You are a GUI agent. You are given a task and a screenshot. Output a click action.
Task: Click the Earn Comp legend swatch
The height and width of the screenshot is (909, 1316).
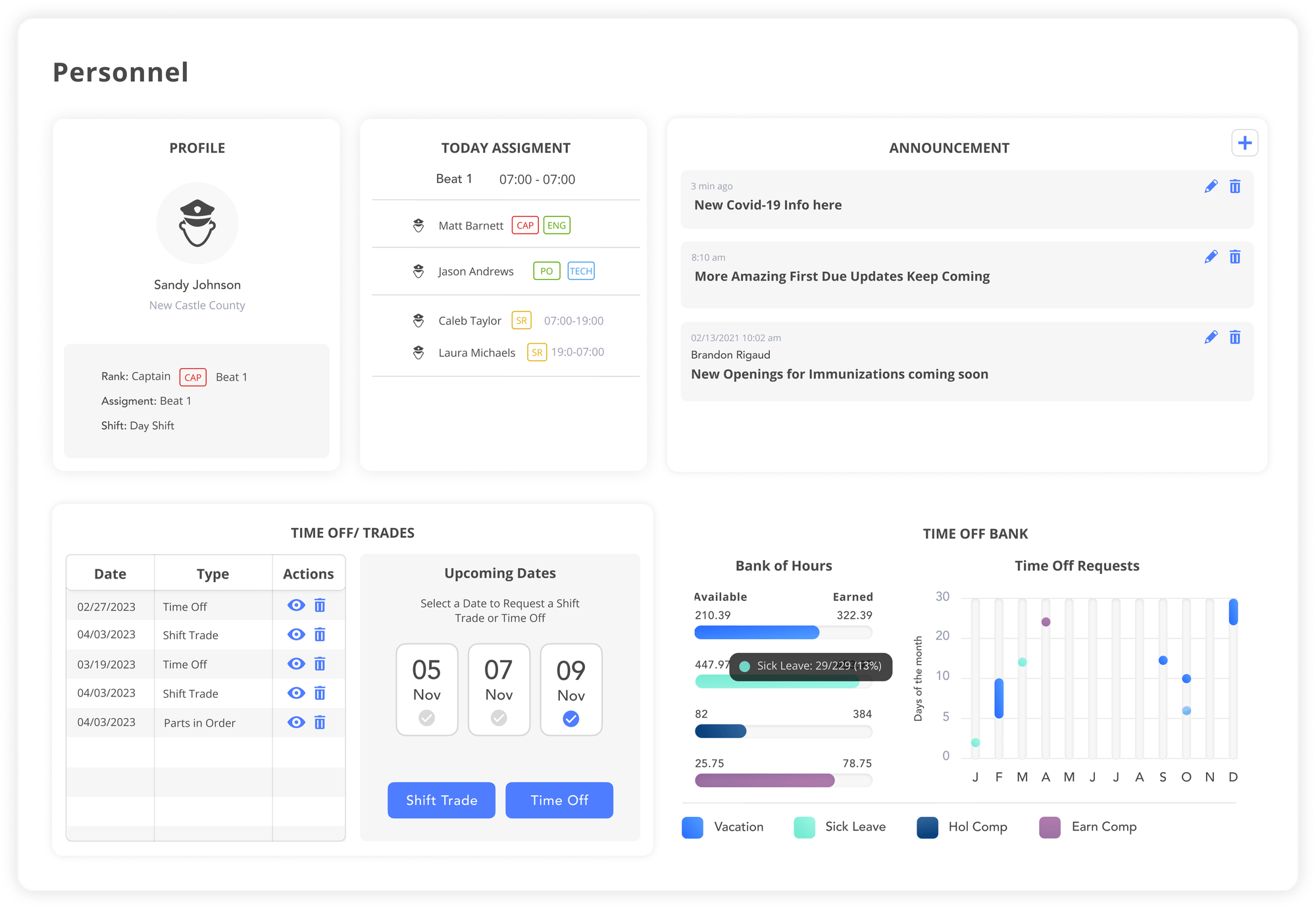click(1050, 827)
